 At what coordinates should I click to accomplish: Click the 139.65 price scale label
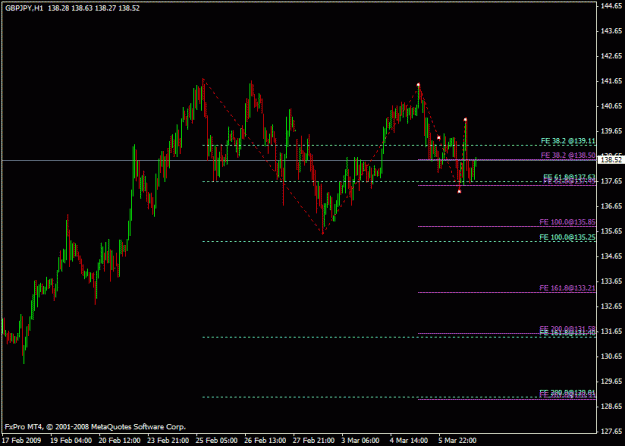click(x=611, y=131)
